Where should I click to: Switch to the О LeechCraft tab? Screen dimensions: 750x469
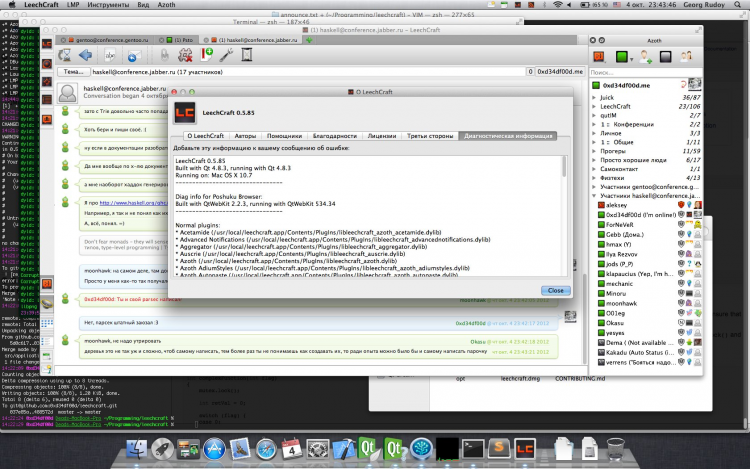[206, 136]
